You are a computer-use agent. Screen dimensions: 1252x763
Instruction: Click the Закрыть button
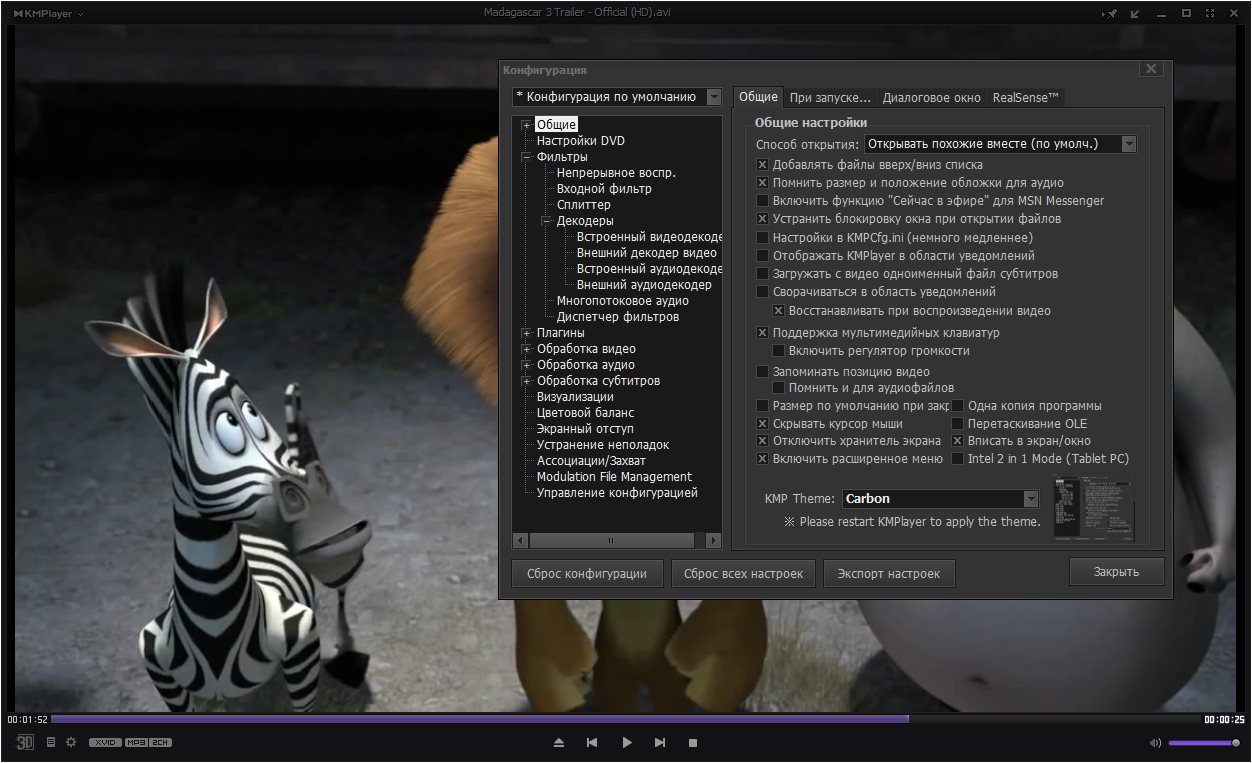click(1116, 572)
